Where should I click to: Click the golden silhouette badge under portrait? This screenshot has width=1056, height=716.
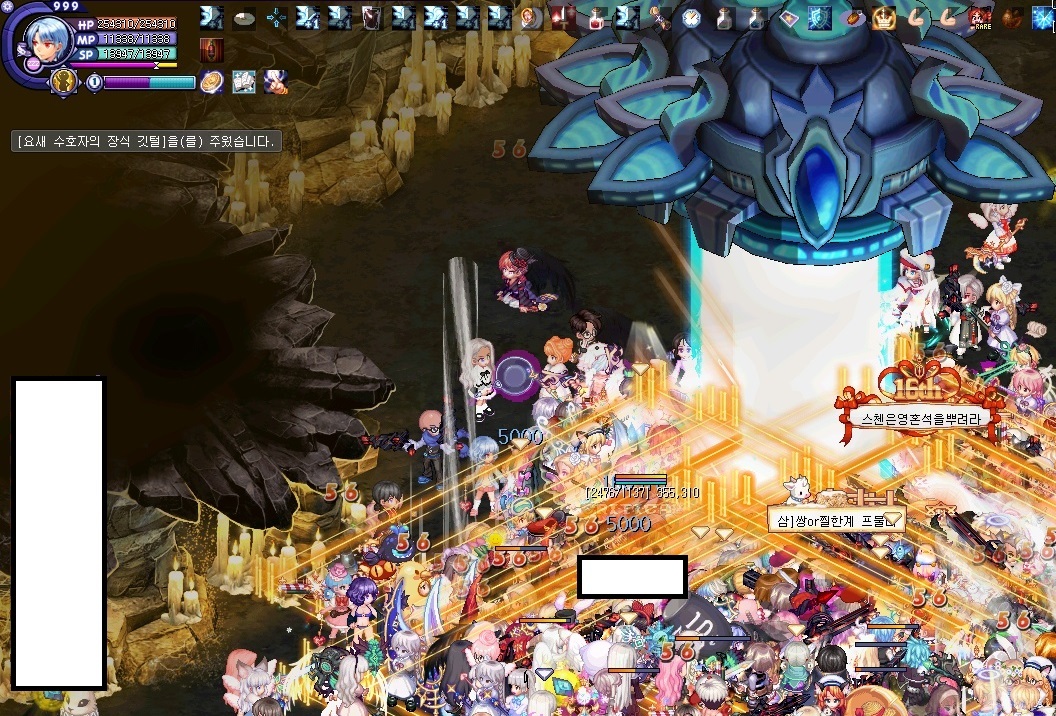(64, 82)
